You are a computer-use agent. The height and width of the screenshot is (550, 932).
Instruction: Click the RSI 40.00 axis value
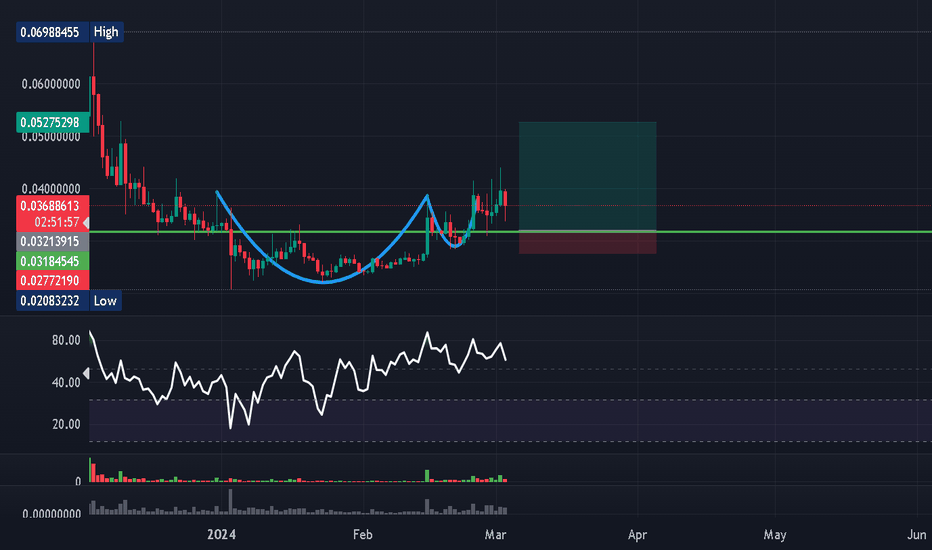66,382
